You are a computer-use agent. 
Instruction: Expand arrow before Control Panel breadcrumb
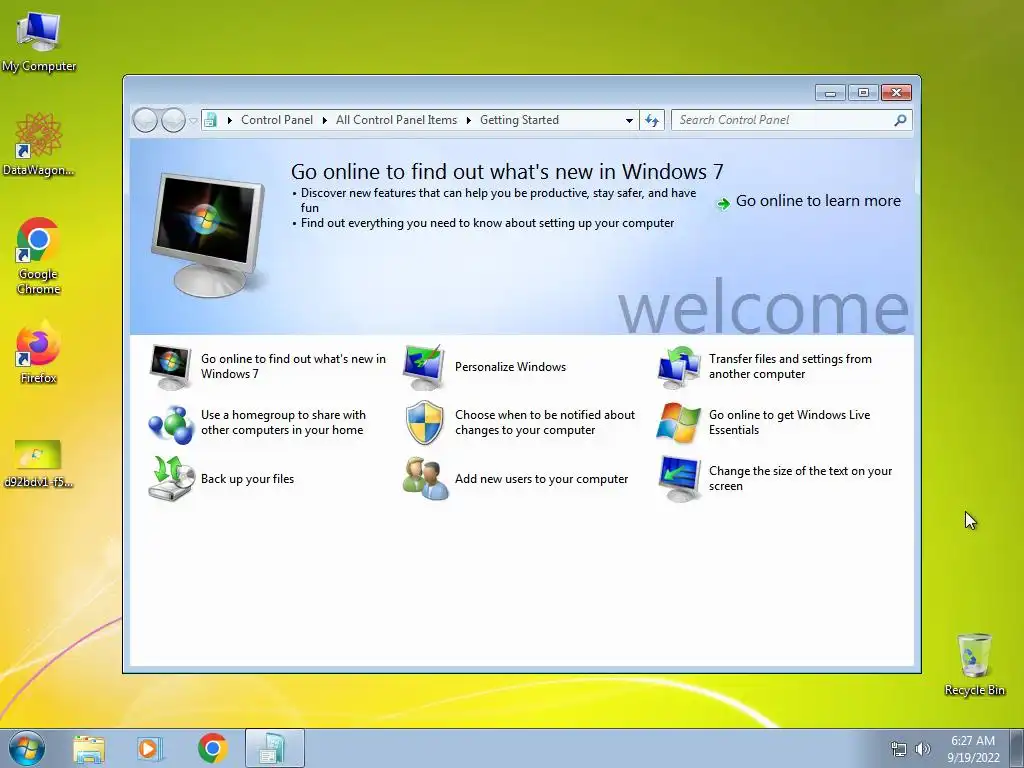(x=230, y=120)
